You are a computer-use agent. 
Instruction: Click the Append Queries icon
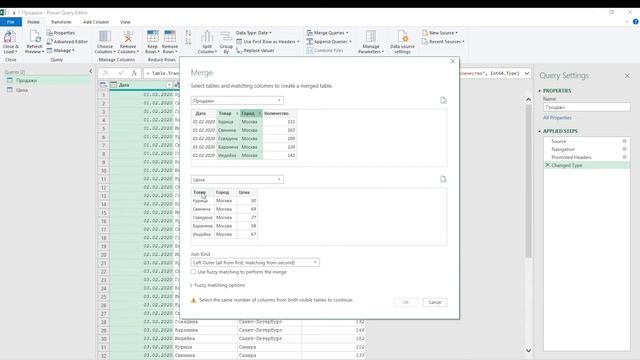310,42
